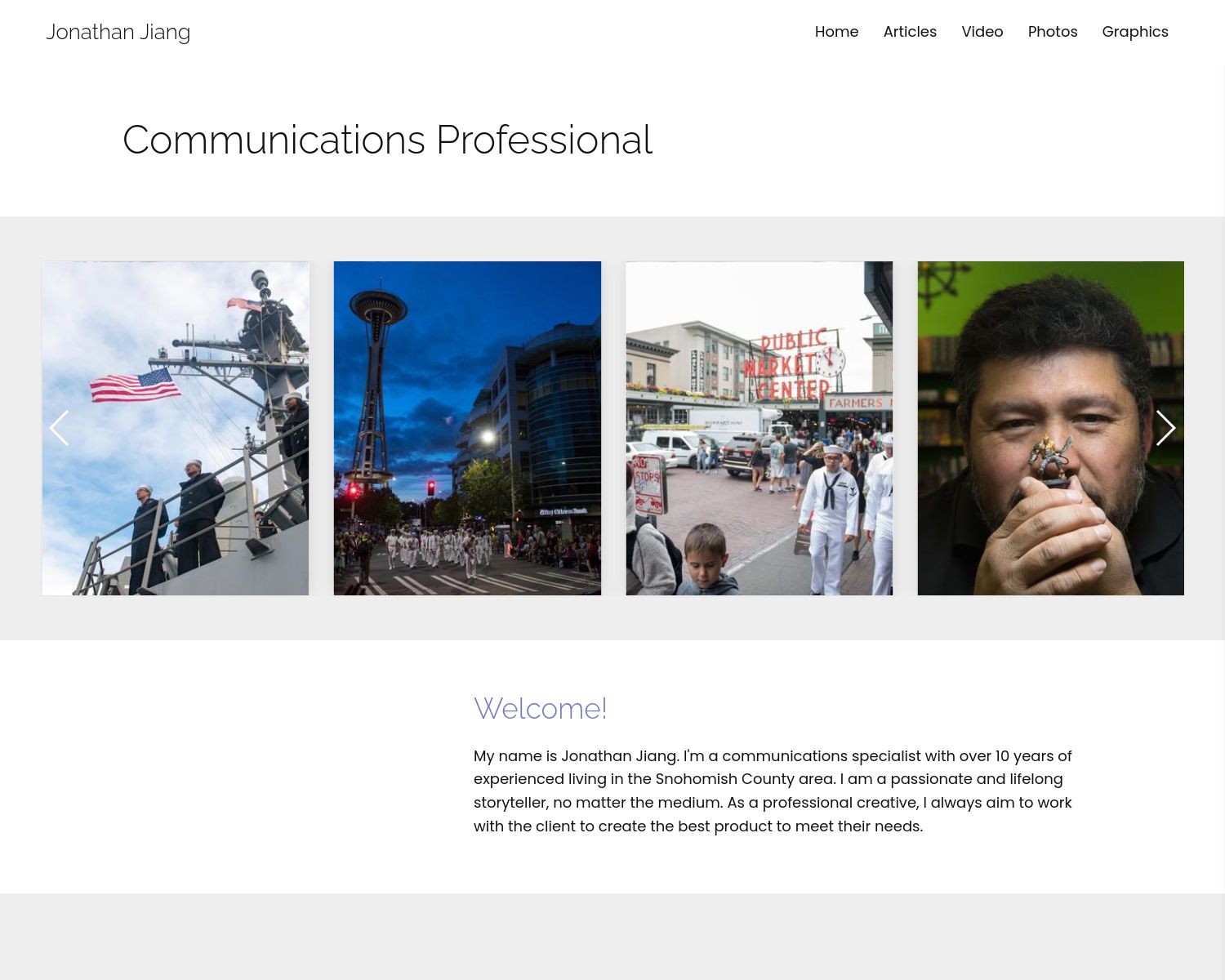Click within the carousel slider strip
Viewport: 1225px width, 980px height.
(x=612, y=428)
